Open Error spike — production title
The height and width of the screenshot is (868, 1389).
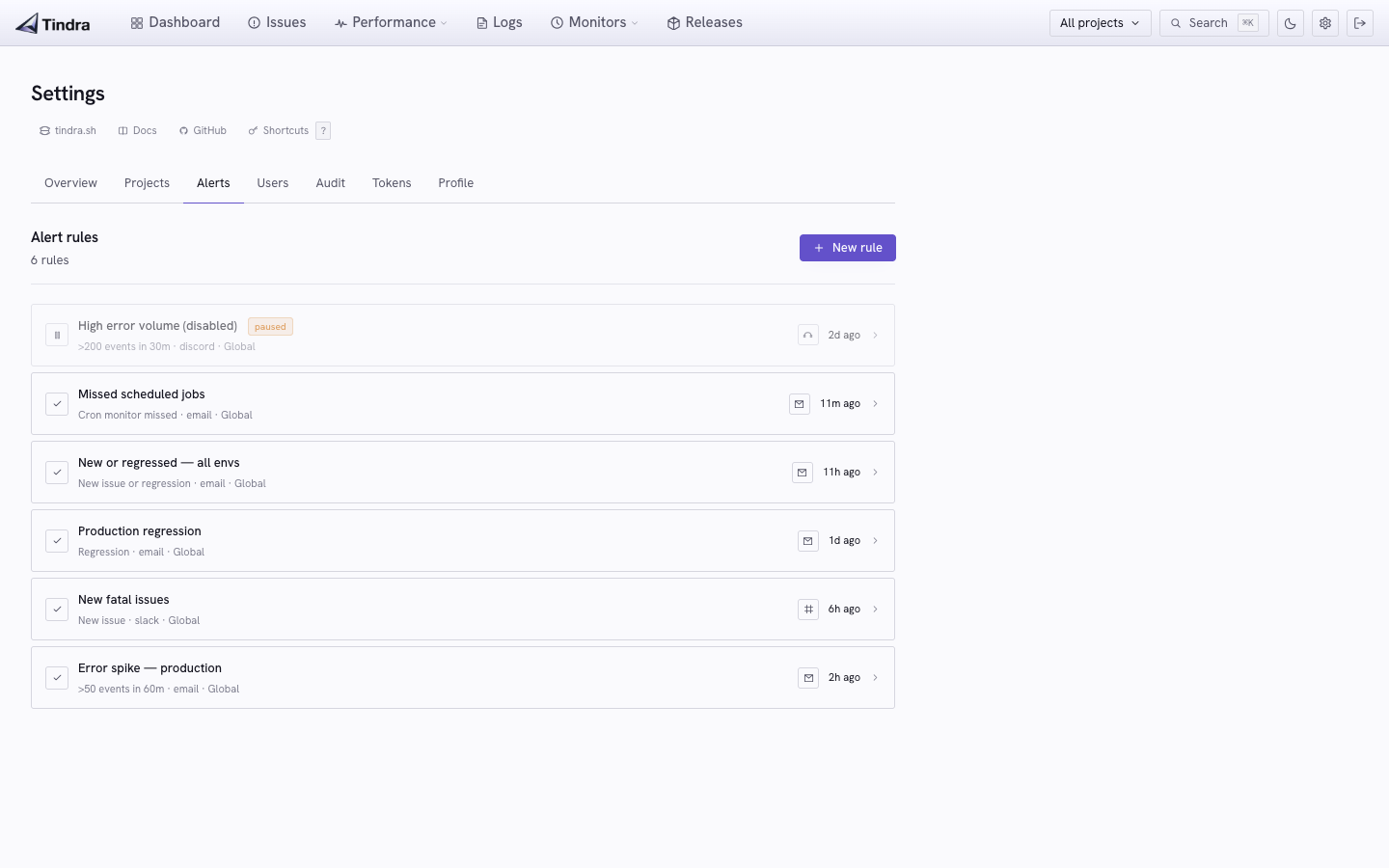[x=150, y=668]
